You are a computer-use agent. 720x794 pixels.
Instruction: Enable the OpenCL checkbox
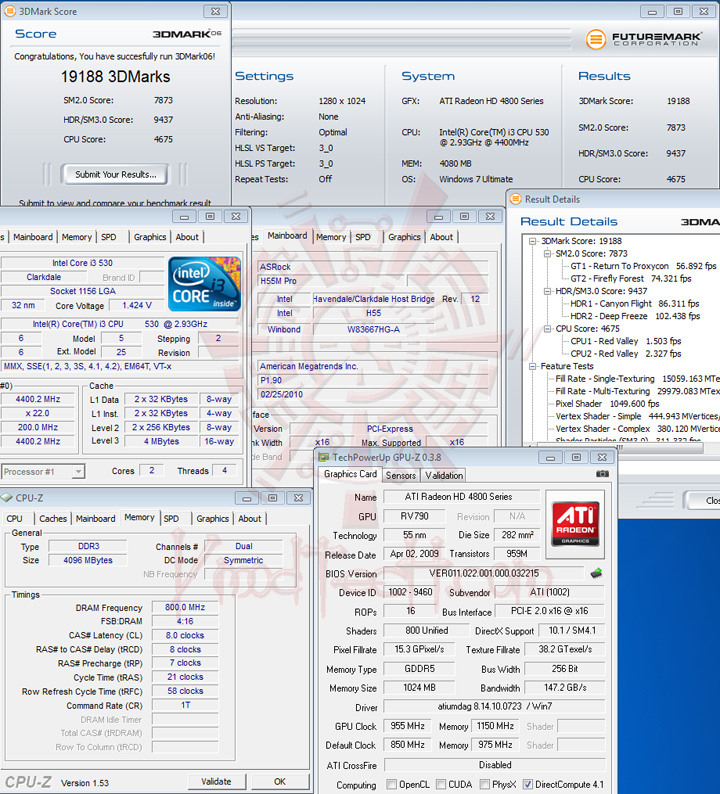391,784
